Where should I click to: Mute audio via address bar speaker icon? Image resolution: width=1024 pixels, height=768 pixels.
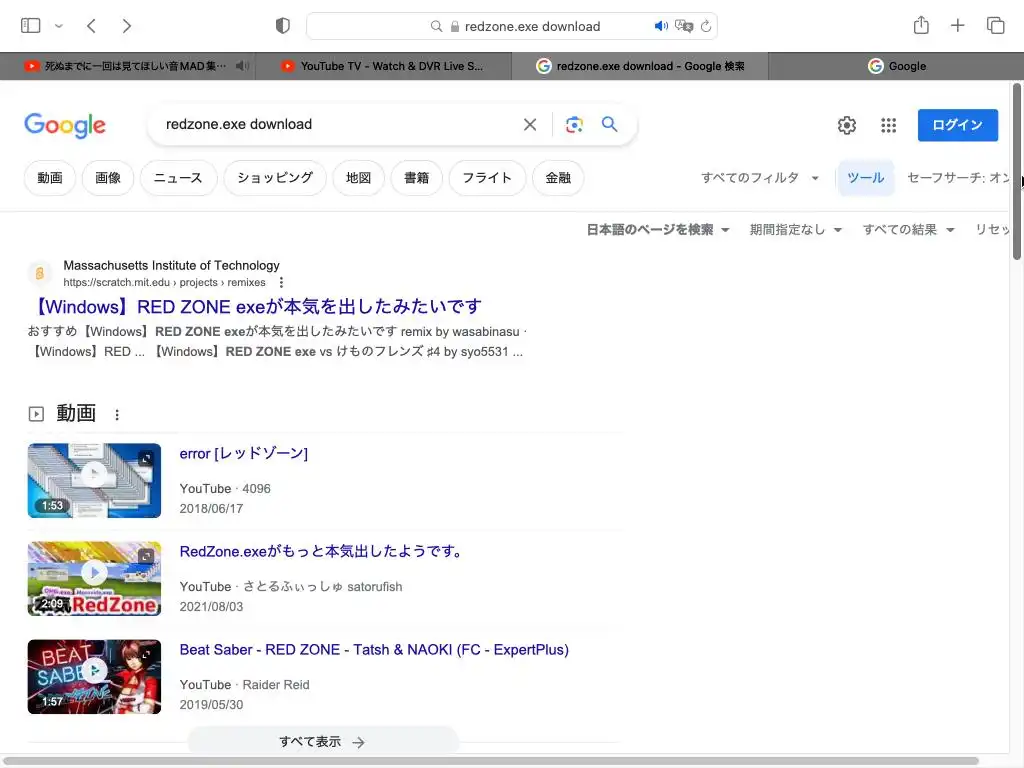[x=661, y=26]
